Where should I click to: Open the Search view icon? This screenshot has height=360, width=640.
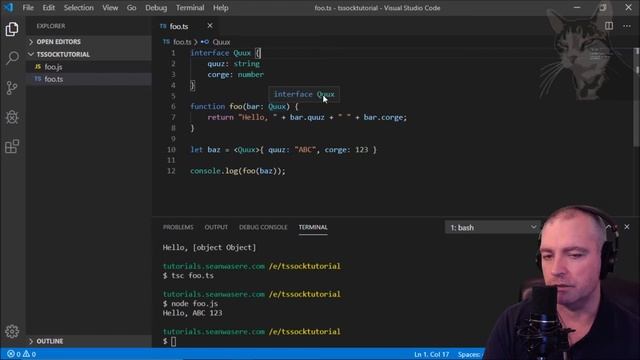point(12,58)
